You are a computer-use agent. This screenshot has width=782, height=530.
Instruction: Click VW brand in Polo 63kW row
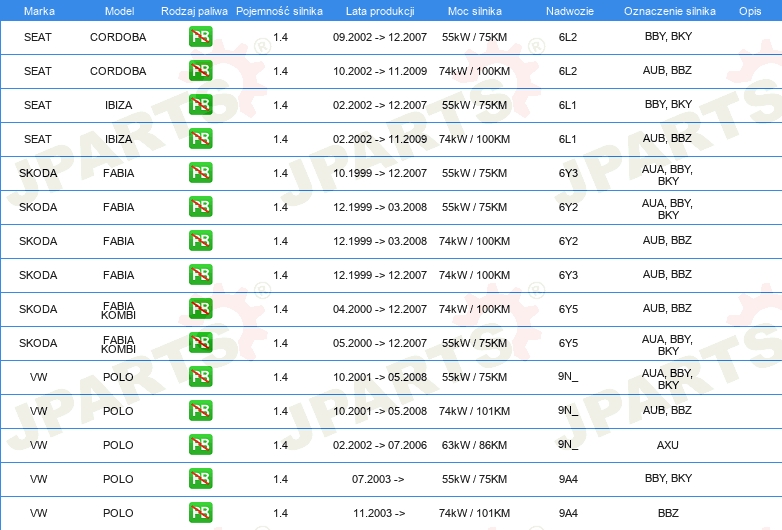pos(38,445)
